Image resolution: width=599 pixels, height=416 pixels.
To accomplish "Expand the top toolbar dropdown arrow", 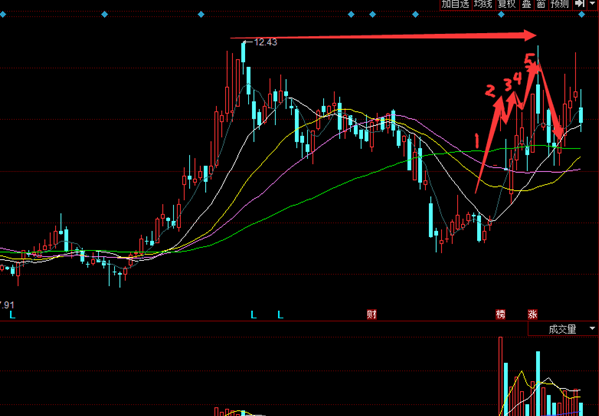I will [x=592, y=4].
